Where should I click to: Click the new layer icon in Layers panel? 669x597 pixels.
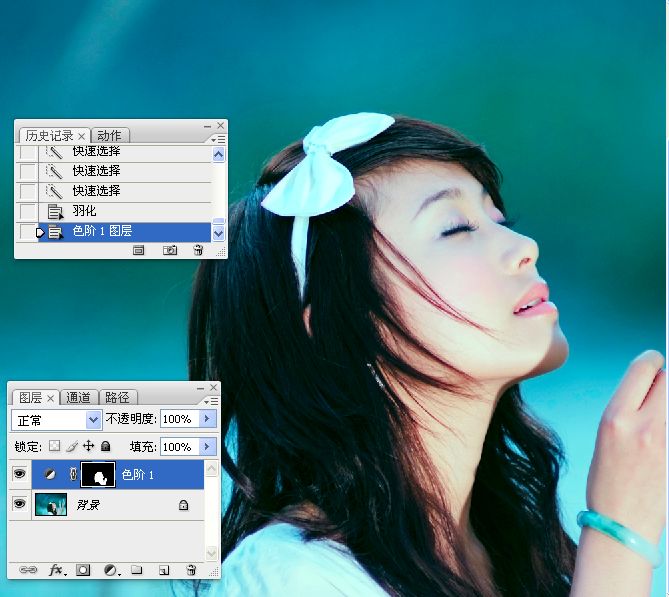coord(164,570)
